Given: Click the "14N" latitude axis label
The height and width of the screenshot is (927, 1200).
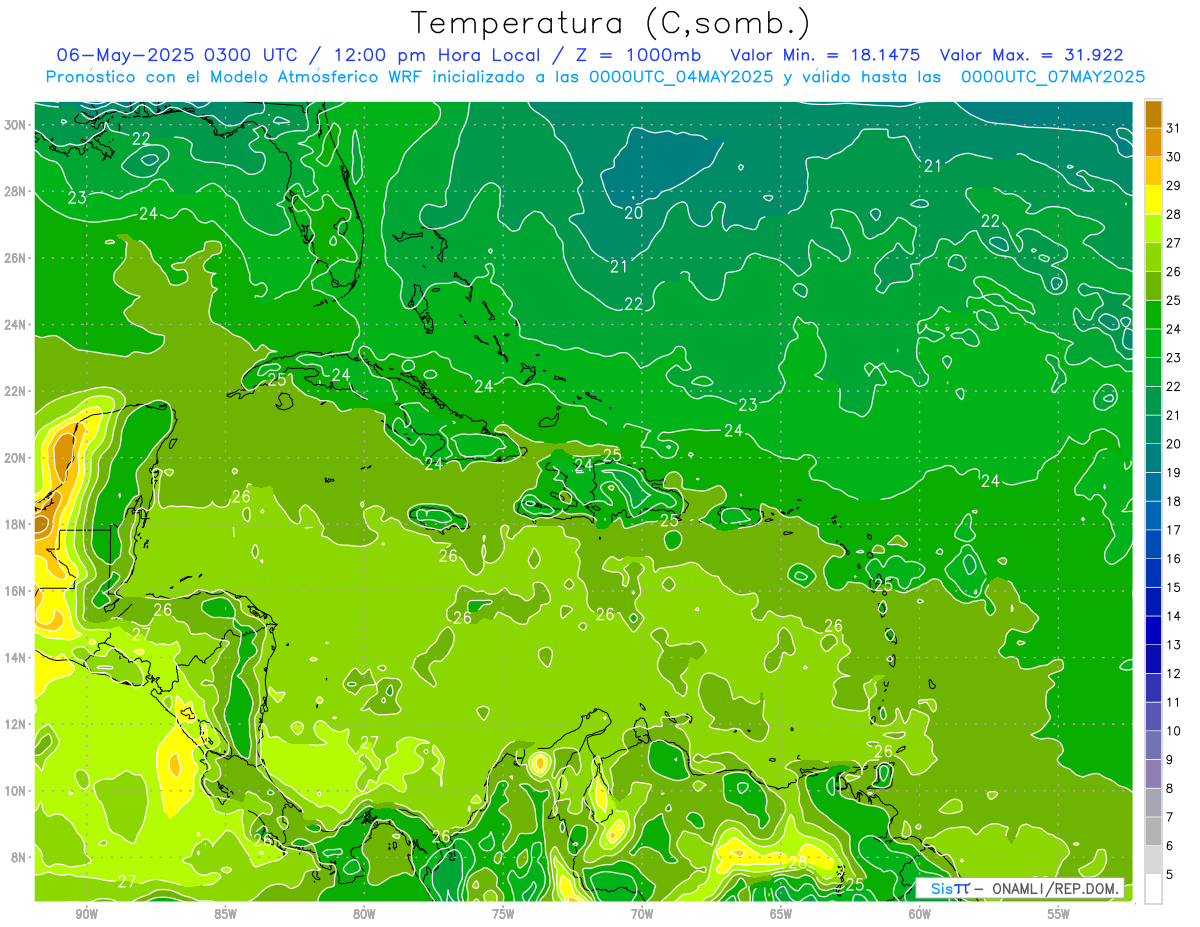Looking at the screenshot, I should click(x=14, y=658).
